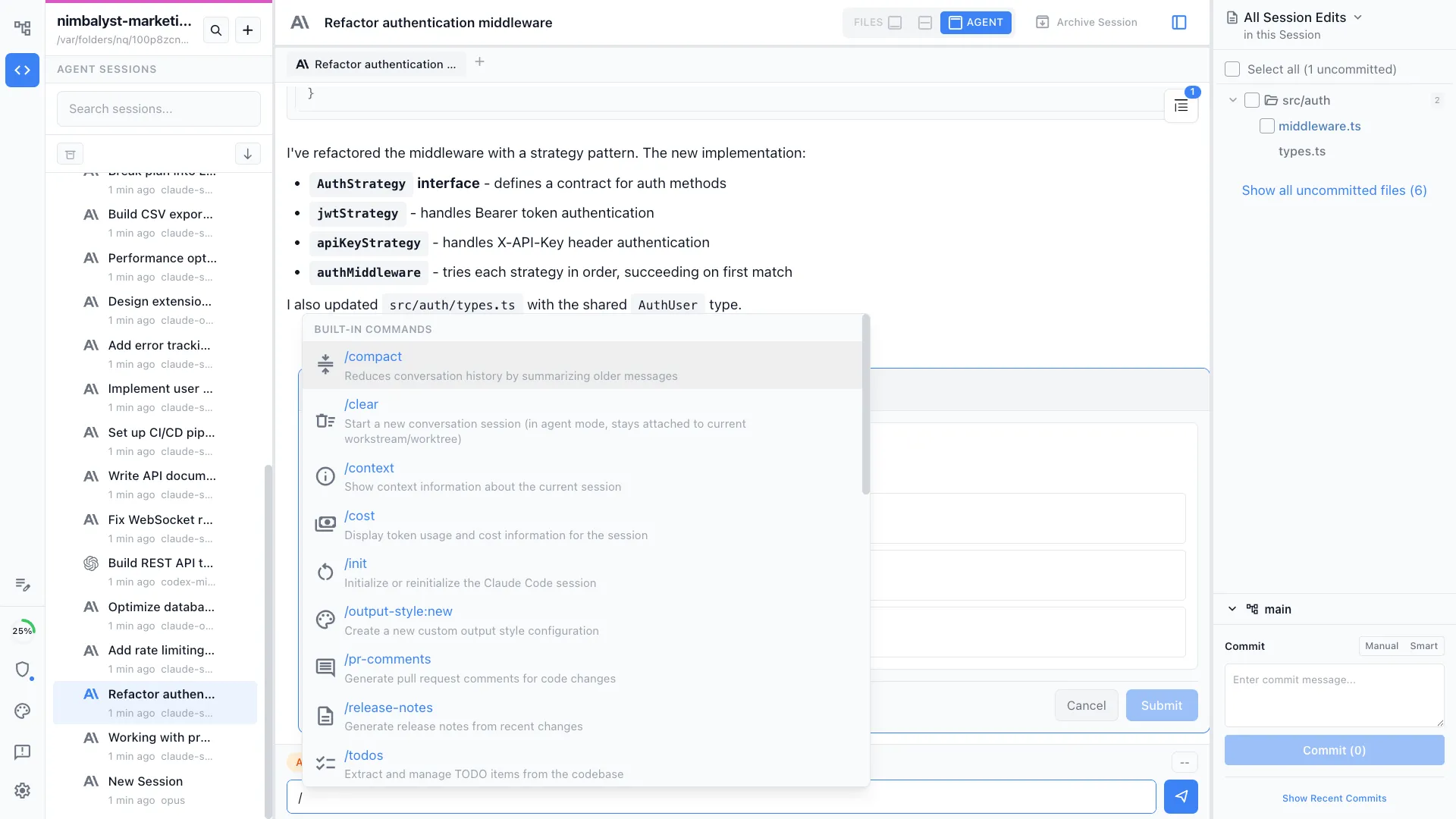Image resolution: width=1456 pixels, height=819 pixels.
Task: Check the src/auth folder checkbox
Action: coord(1252,100)
